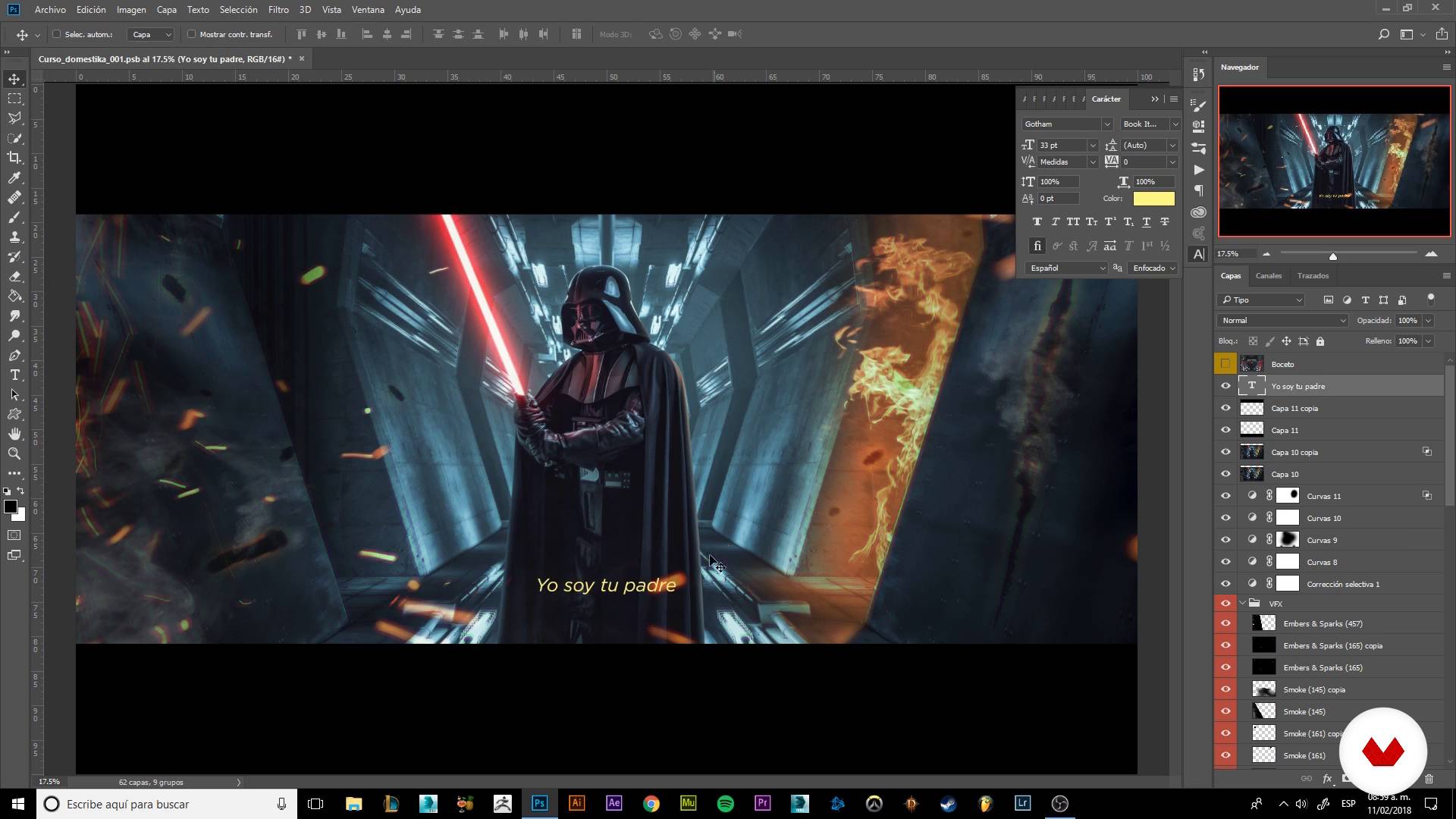The width and height of the screenshot is (1456, 819).
Task: Hide the Capa 11 copia layer
Action: 1225,408
